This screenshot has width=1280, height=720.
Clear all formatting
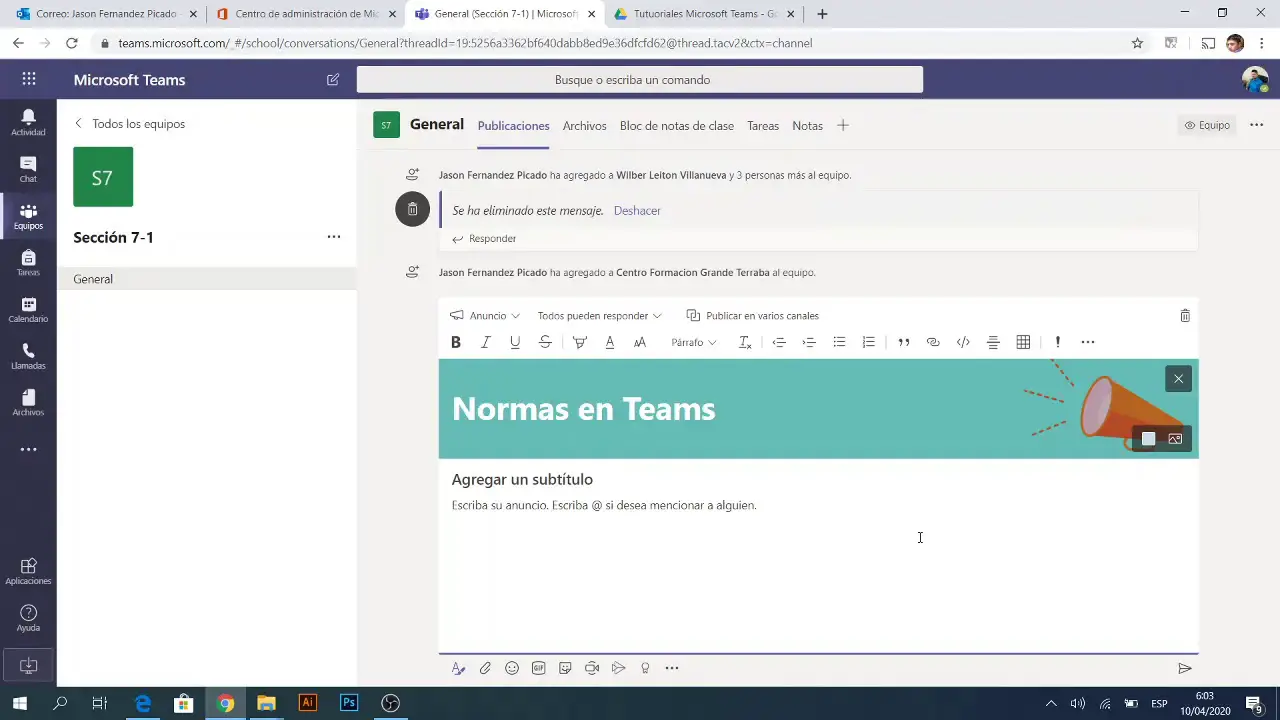(745, 342)
